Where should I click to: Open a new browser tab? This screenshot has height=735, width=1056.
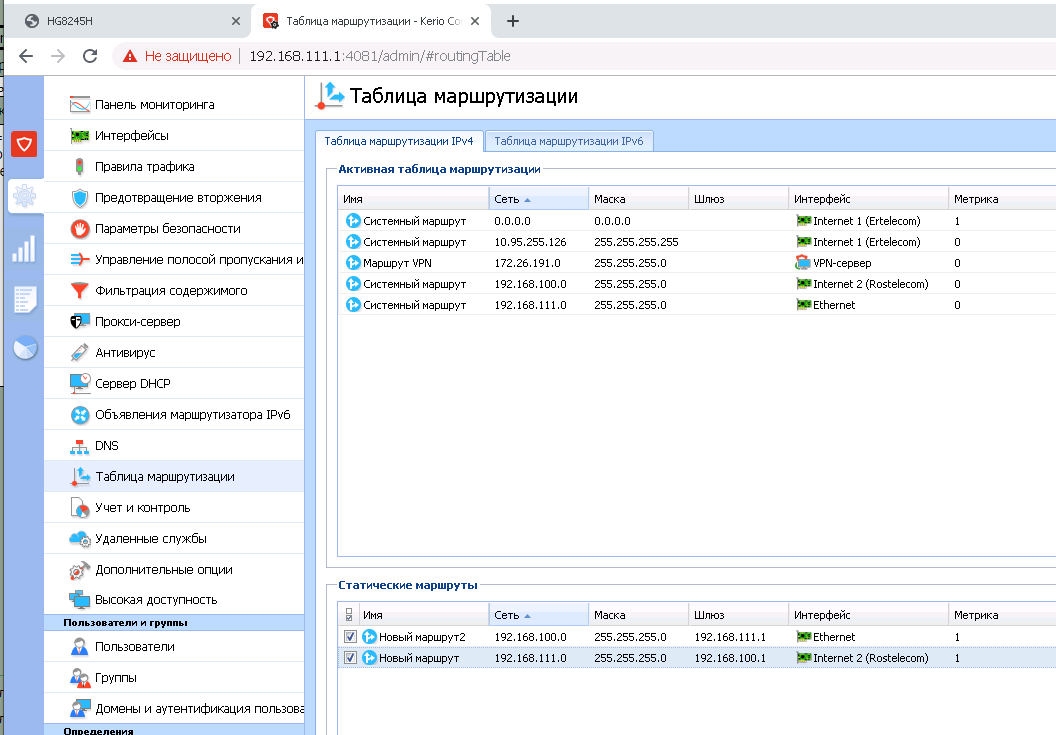[513, 21]
